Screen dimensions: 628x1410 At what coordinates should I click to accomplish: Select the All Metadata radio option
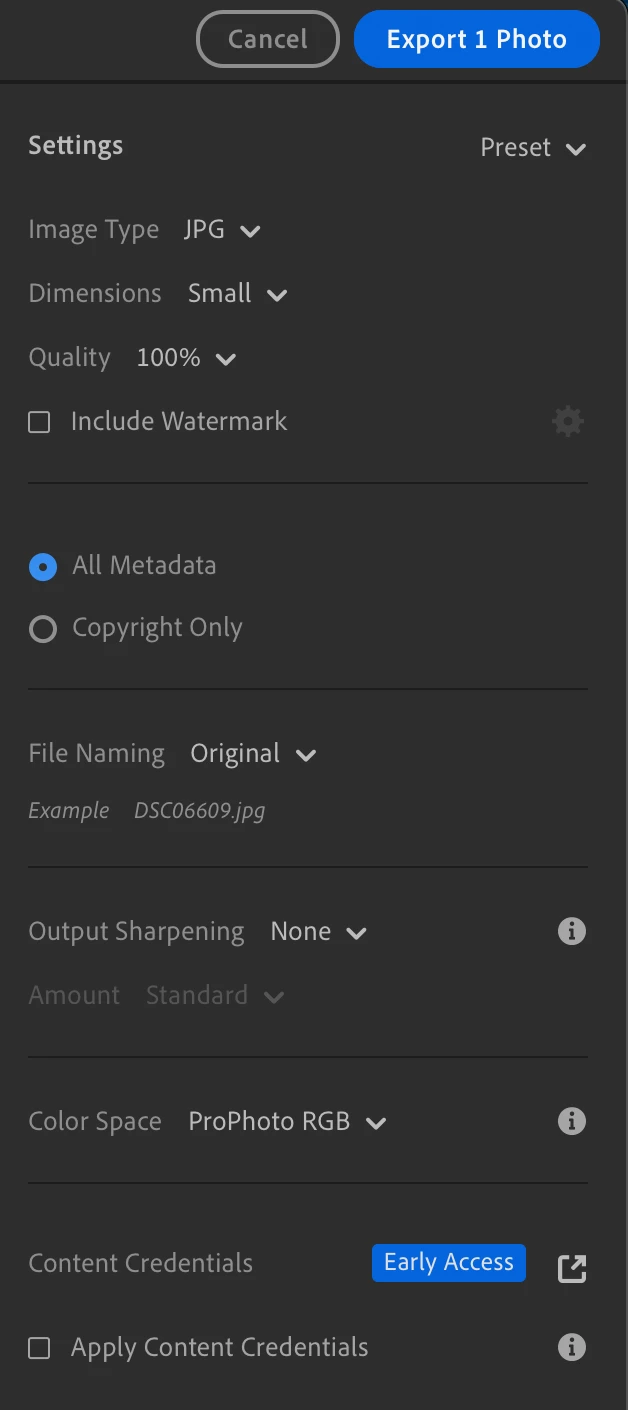point(43,567)
